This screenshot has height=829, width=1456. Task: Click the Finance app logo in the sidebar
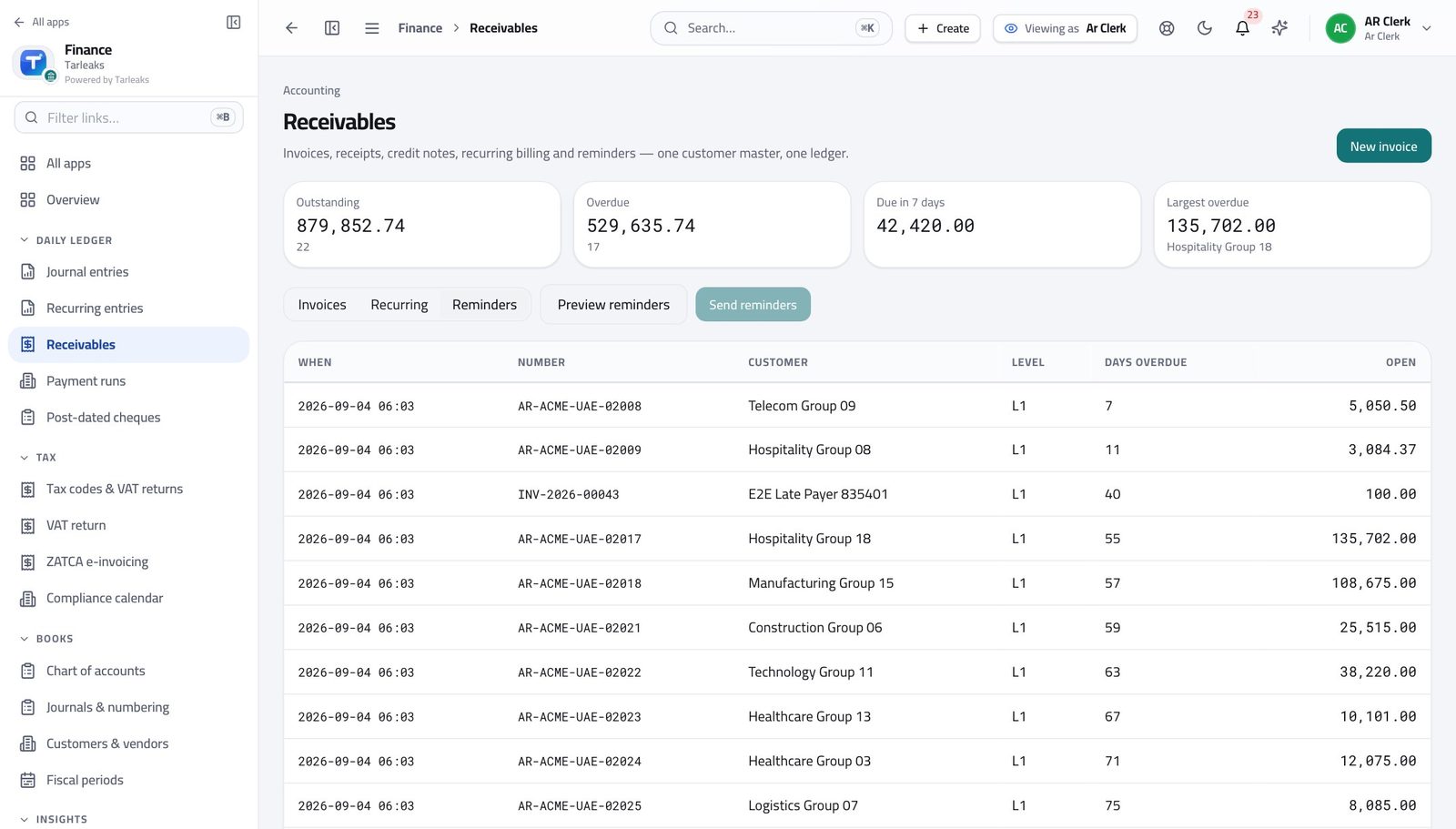pos(34,63)
